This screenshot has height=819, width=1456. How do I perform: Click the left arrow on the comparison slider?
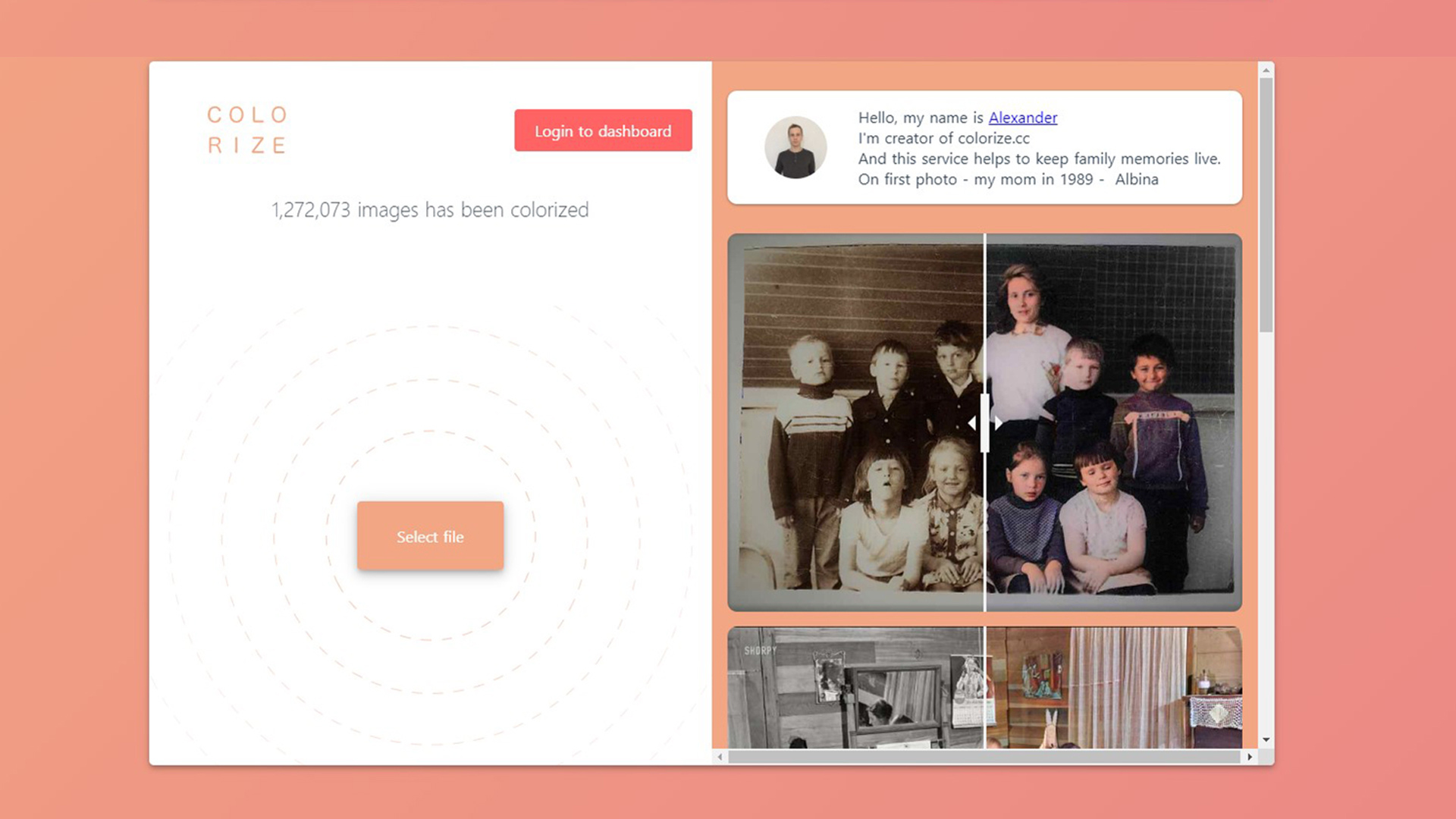point(974,423)
